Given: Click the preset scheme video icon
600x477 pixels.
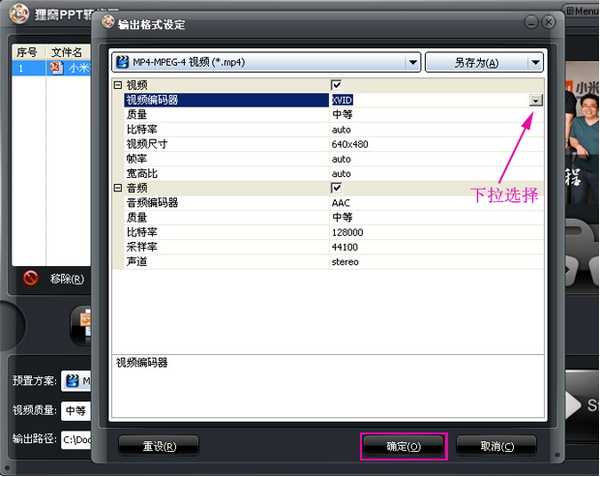Looking at the screenshot, I should [x=72, y=381].
